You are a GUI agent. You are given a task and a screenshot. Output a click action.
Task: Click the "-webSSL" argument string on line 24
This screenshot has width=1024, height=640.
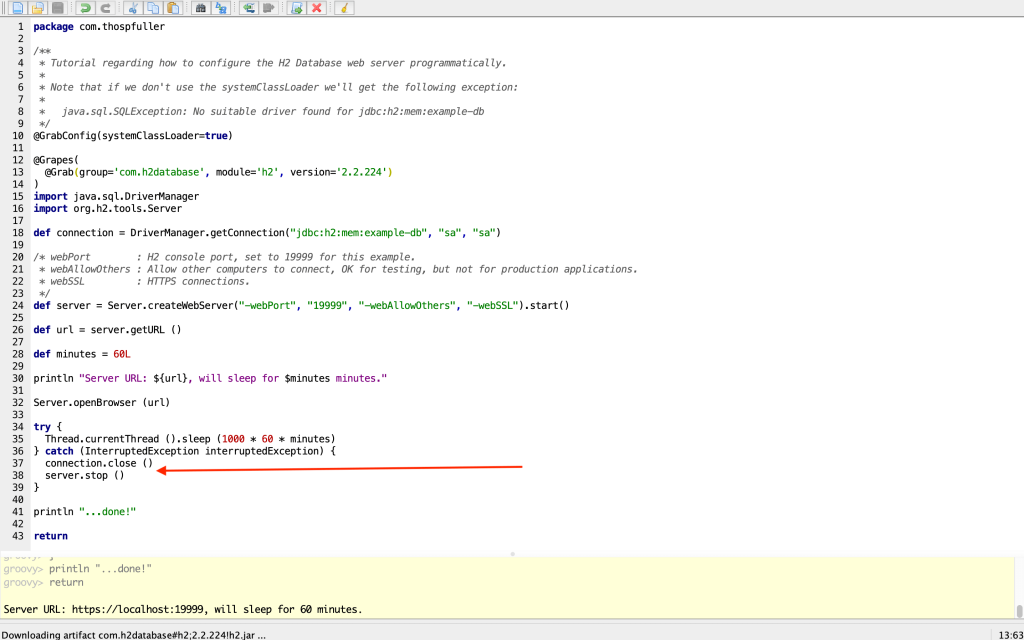pyautogui.click(x=493, y=305)
